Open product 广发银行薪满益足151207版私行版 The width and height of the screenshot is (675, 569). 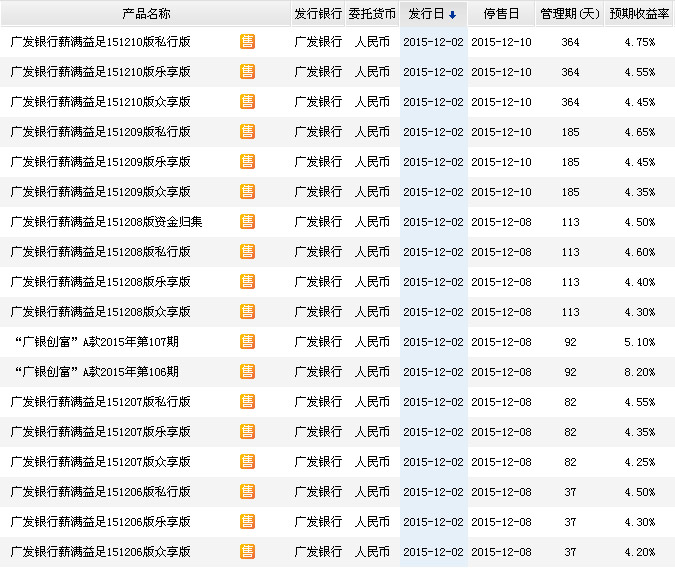[100, 402]
